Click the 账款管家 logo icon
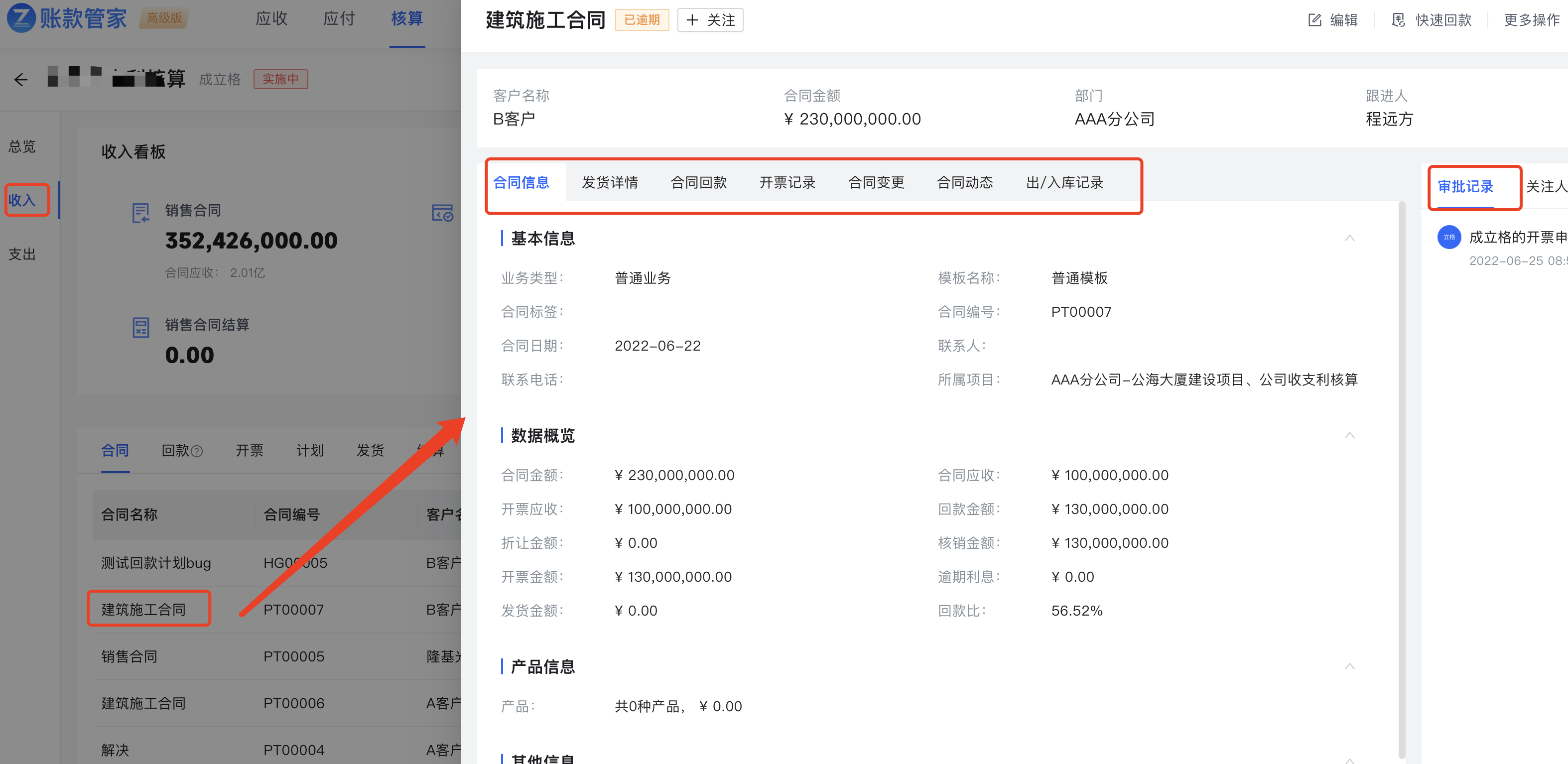Viewport: 1568px width, 764px height. click(21, 17)
